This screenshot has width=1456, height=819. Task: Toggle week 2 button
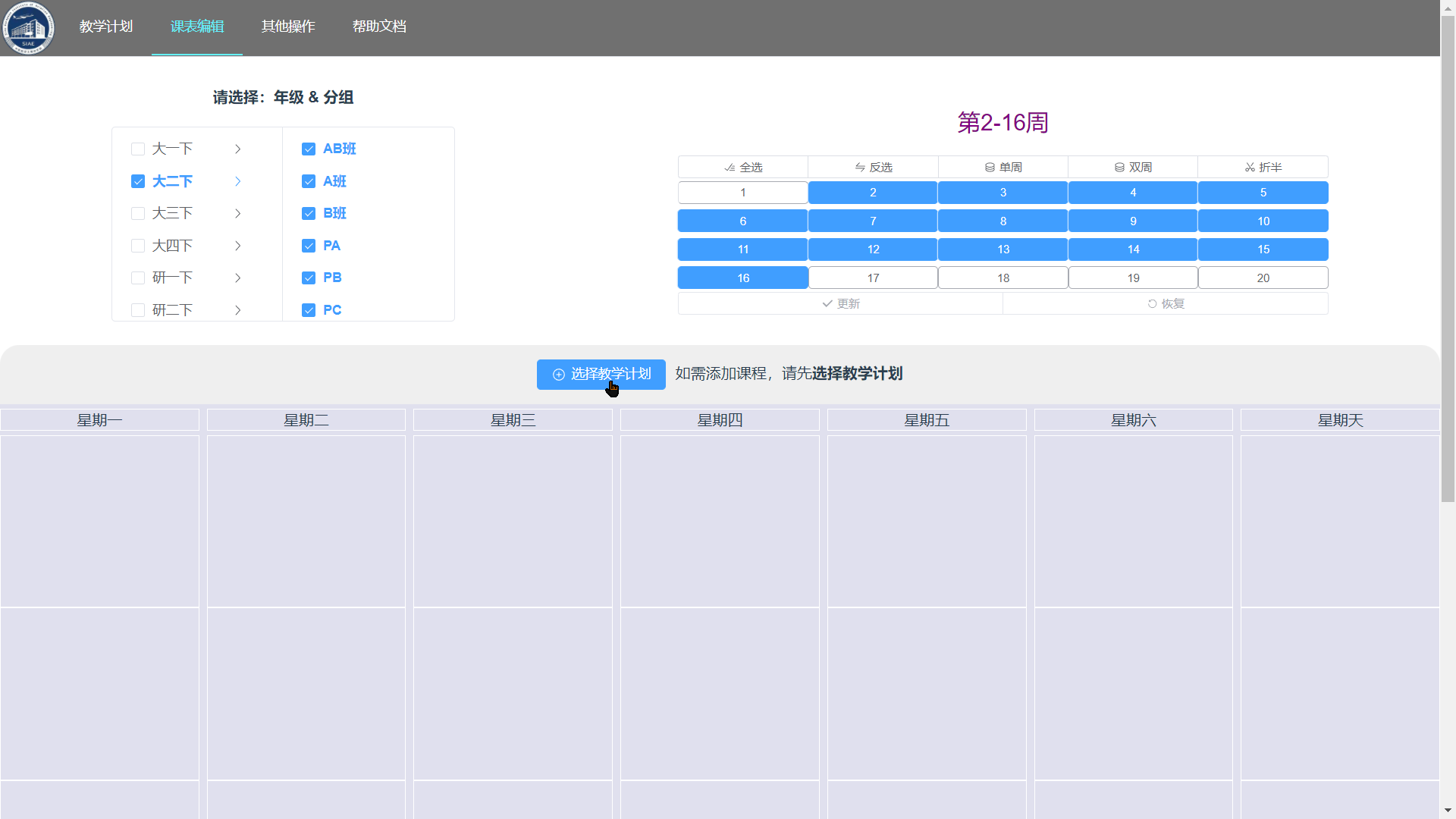(873, 193)
